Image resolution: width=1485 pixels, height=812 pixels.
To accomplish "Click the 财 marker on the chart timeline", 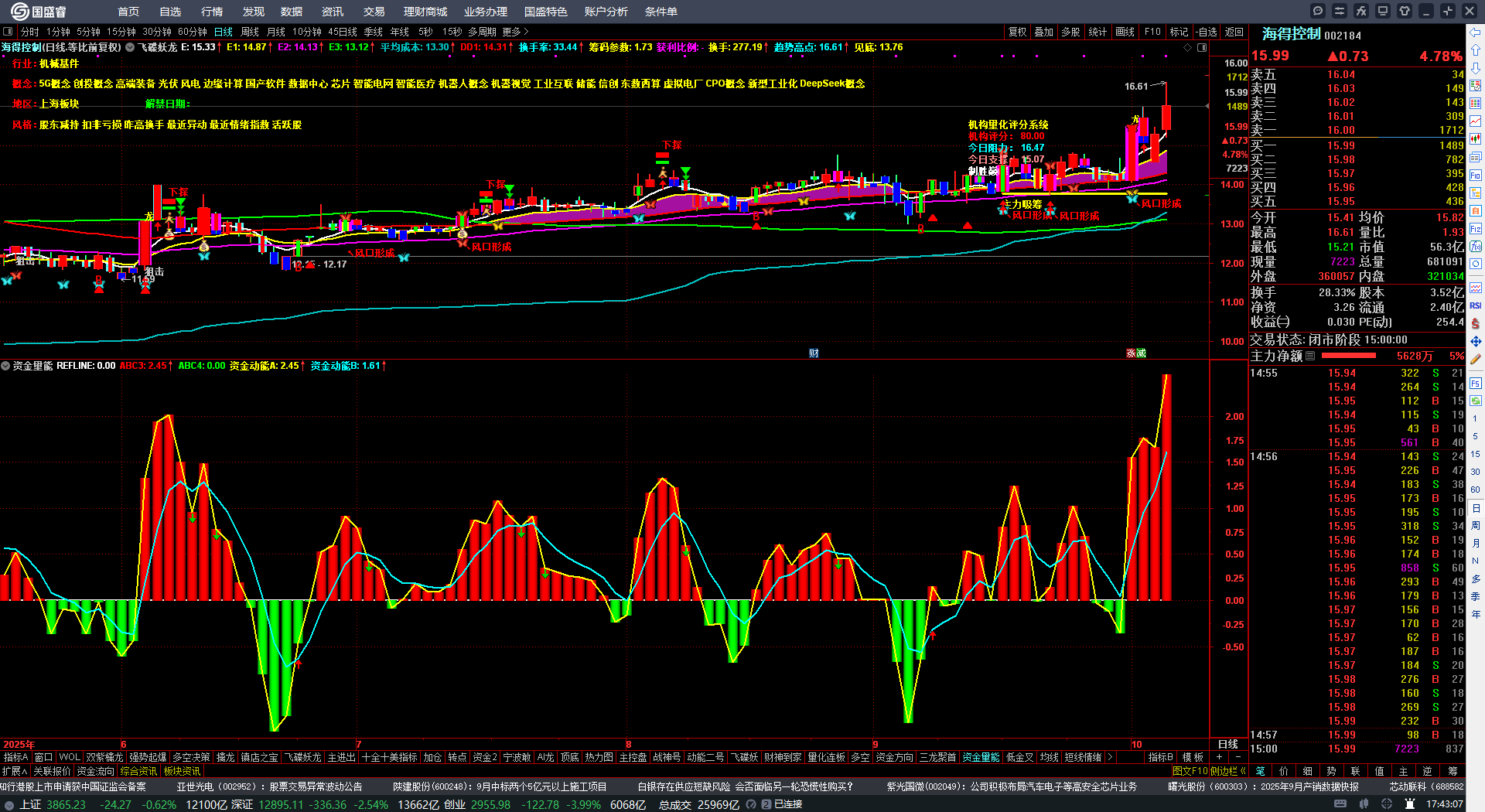I will 814,353.
